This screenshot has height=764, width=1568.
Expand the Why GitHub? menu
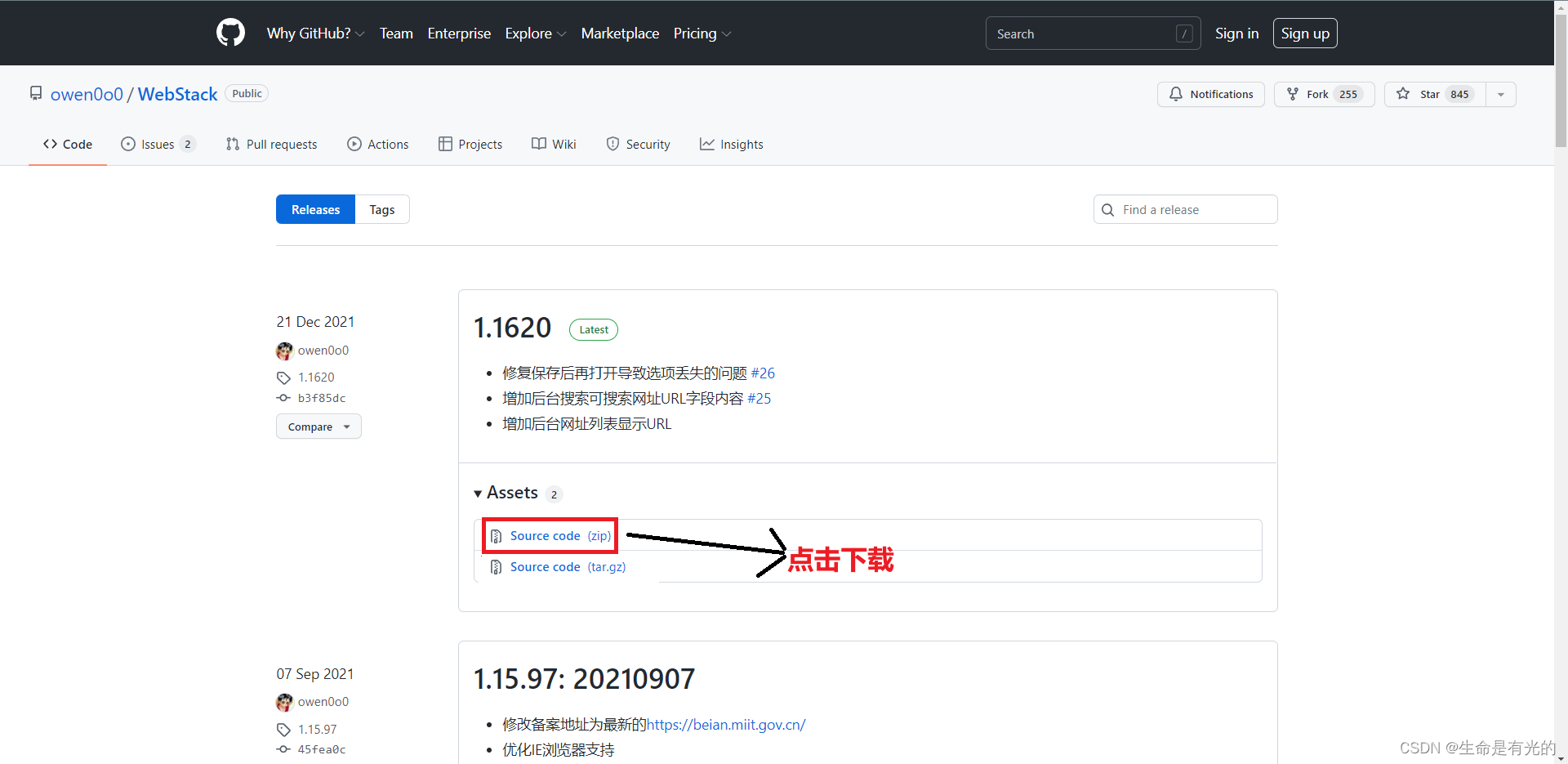tap(315, 34)
